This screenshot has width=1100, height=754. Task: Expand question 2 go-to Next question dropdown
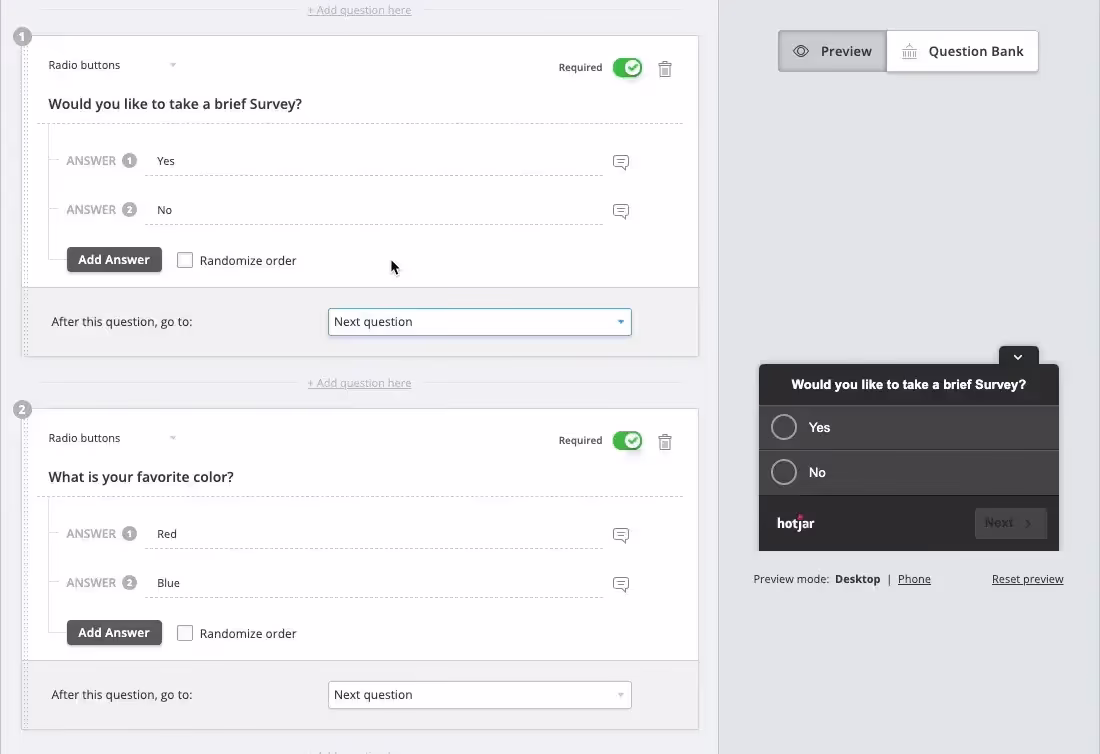pos(479,695)
